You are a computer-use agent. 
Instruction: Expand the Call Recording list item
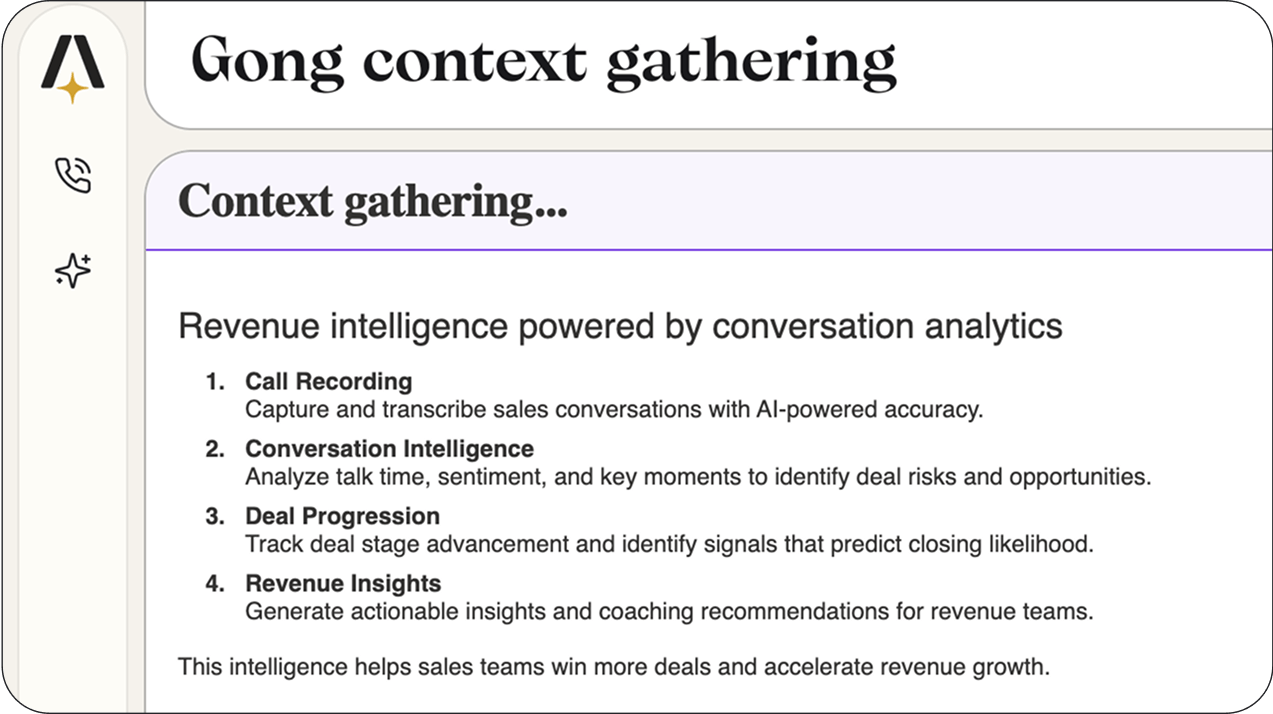point(329,381)
